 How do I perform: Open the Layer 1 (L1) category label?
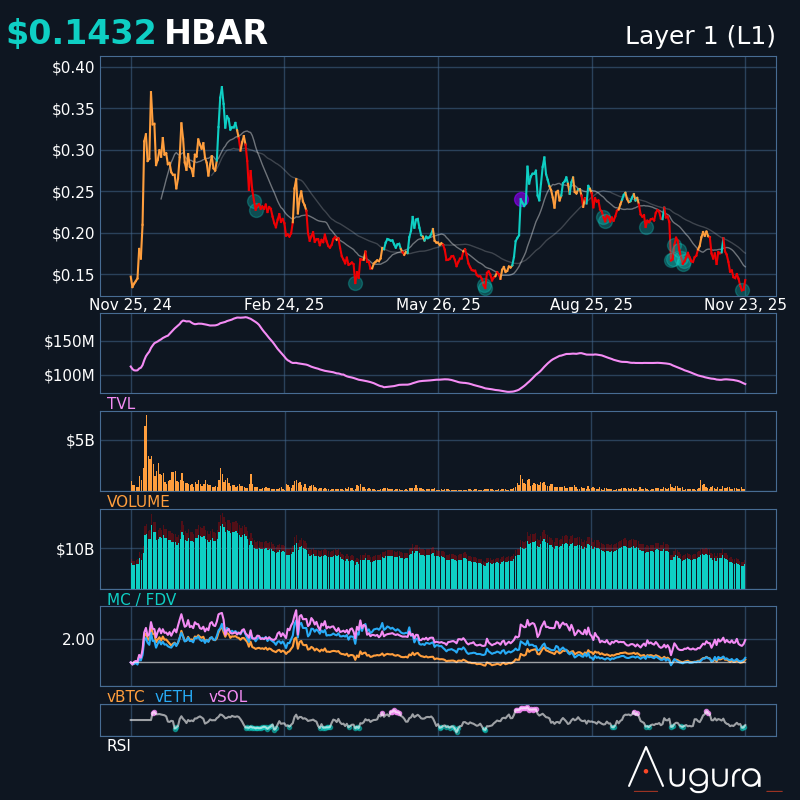[x=700, y=36]
